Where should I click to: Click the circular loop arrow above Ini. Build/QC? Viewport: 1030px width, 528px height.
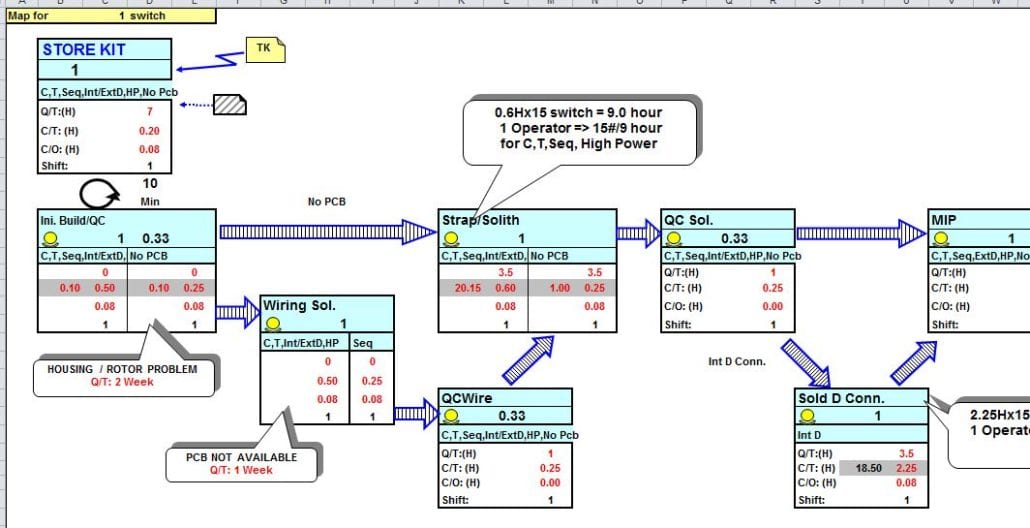[x=99, y=194]
